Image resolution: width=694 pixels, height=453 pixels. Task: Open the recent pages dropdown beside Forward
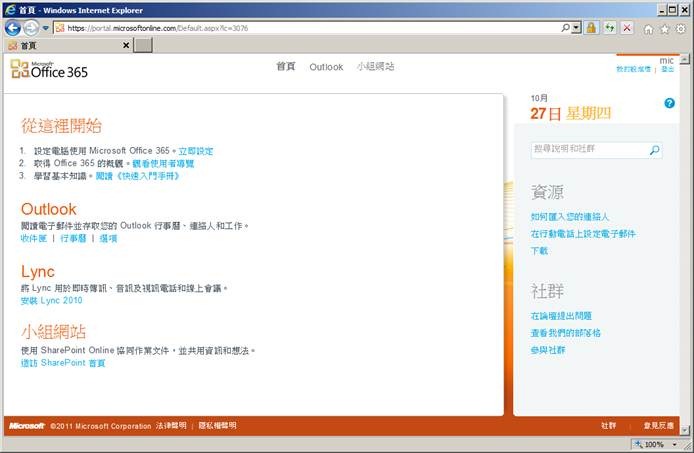(45, 28)
